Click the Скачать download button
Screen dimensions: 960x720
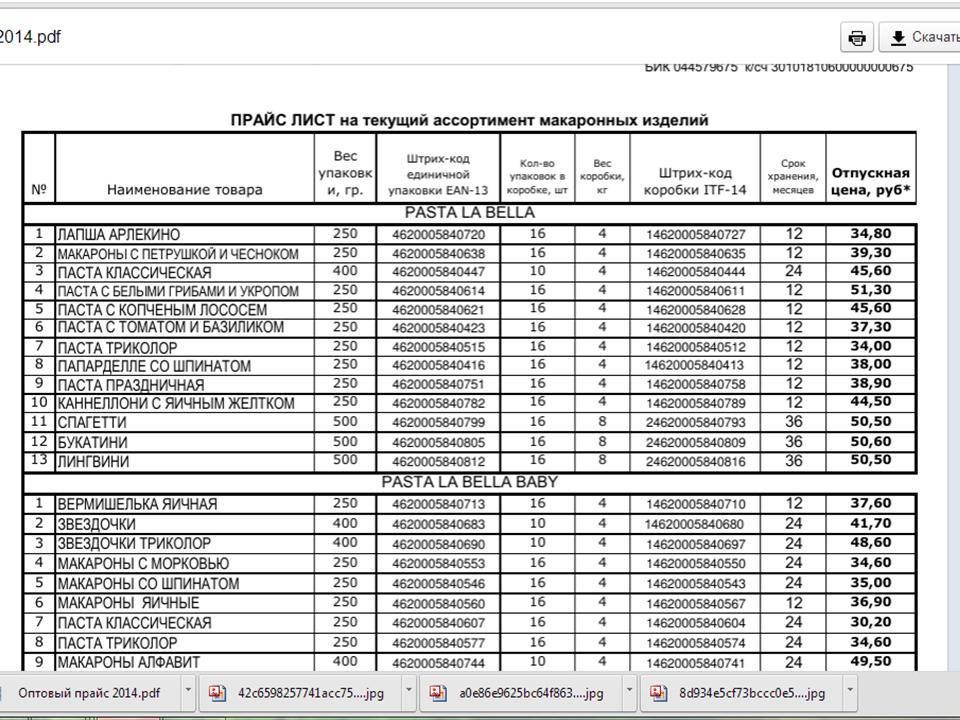(x=920, y=37)
